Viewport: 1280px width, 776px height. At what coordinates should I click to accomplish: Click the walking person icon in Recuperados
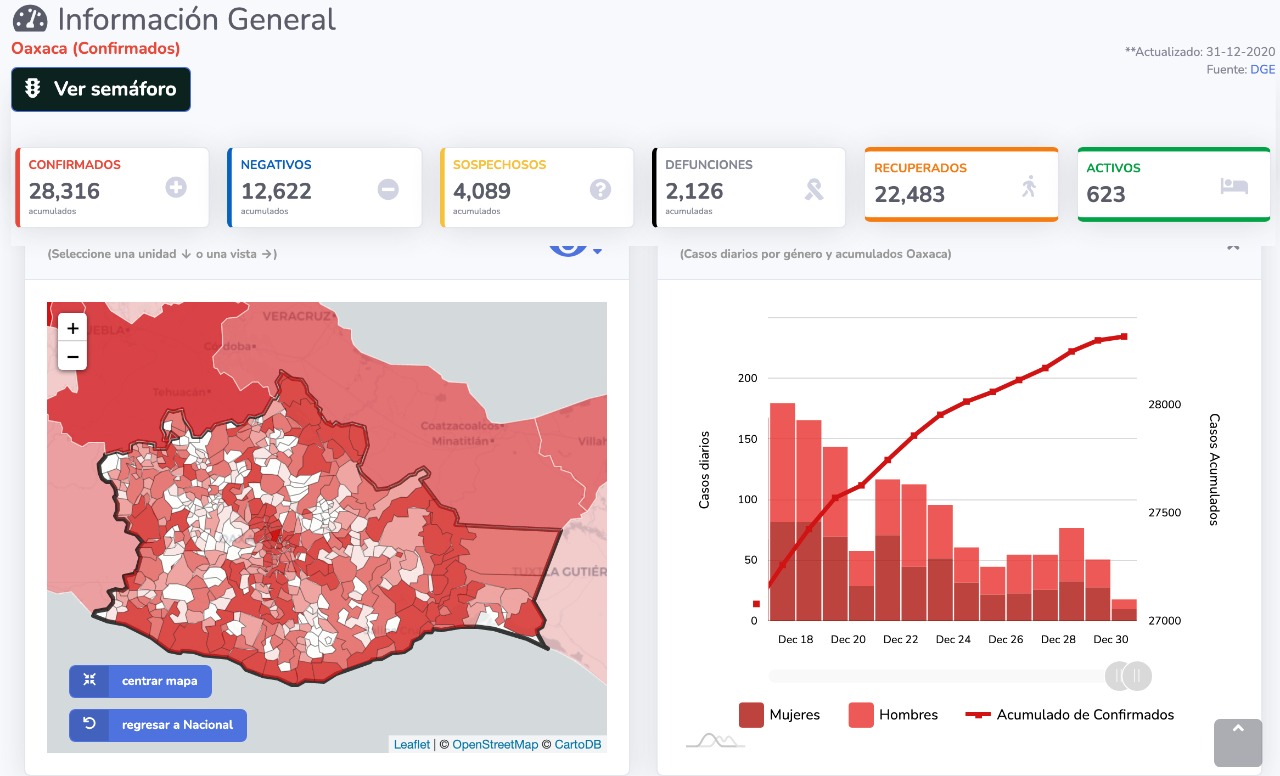tap(1029, 186)
